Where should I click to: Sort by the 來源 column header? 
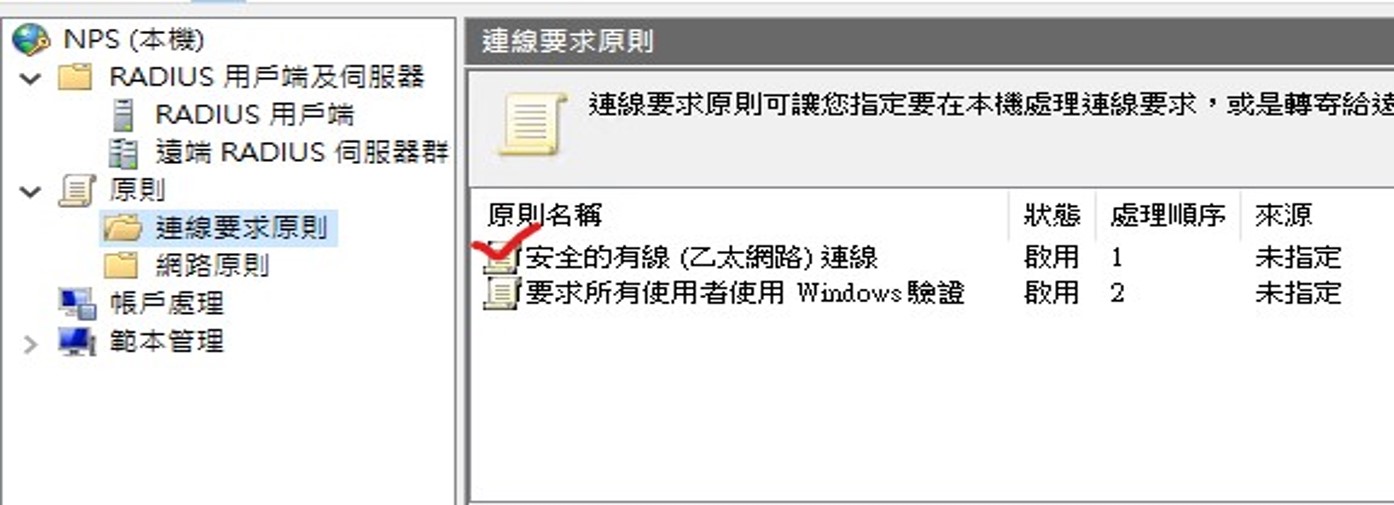point(1283,215)
